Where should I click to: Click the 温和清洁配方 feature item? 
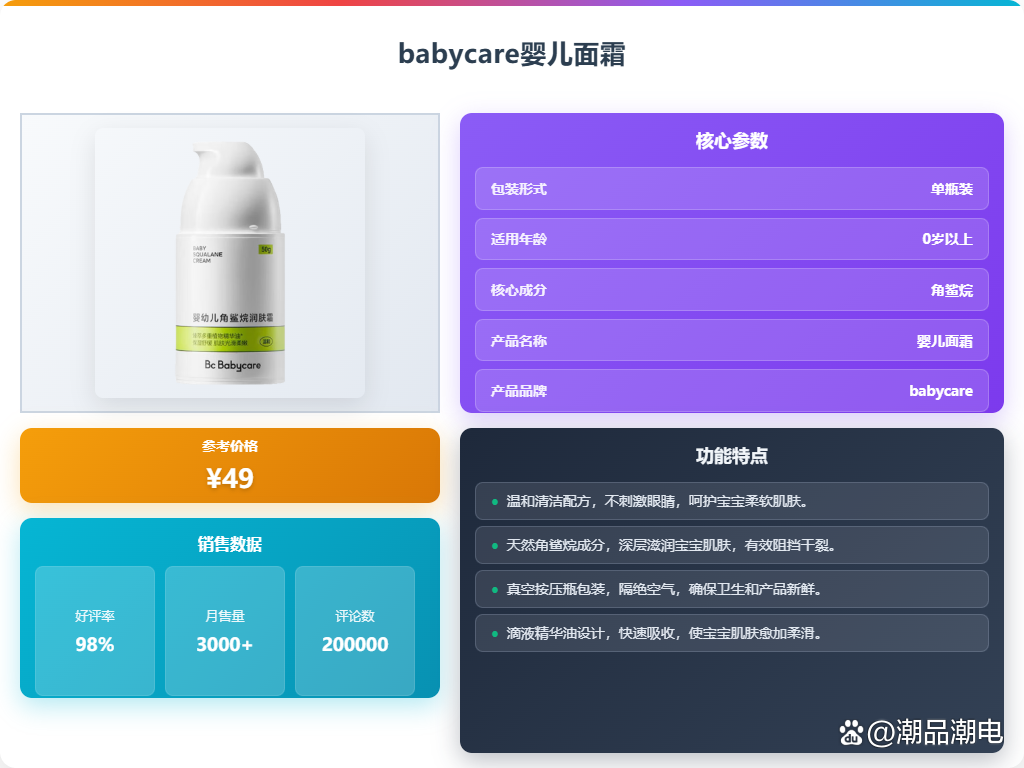coord(731,501)
